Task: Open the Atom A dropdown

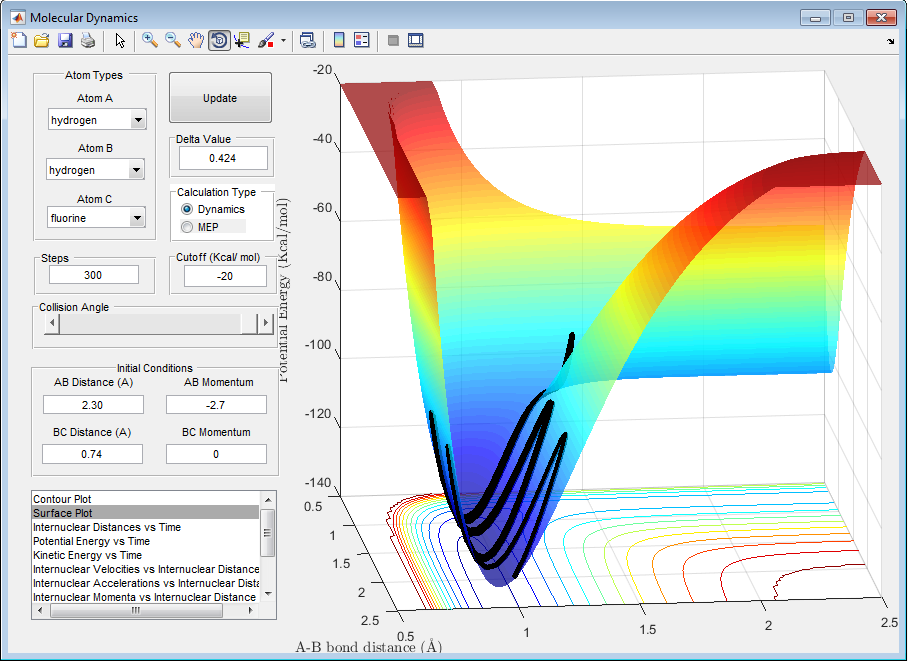Action: 137,121
